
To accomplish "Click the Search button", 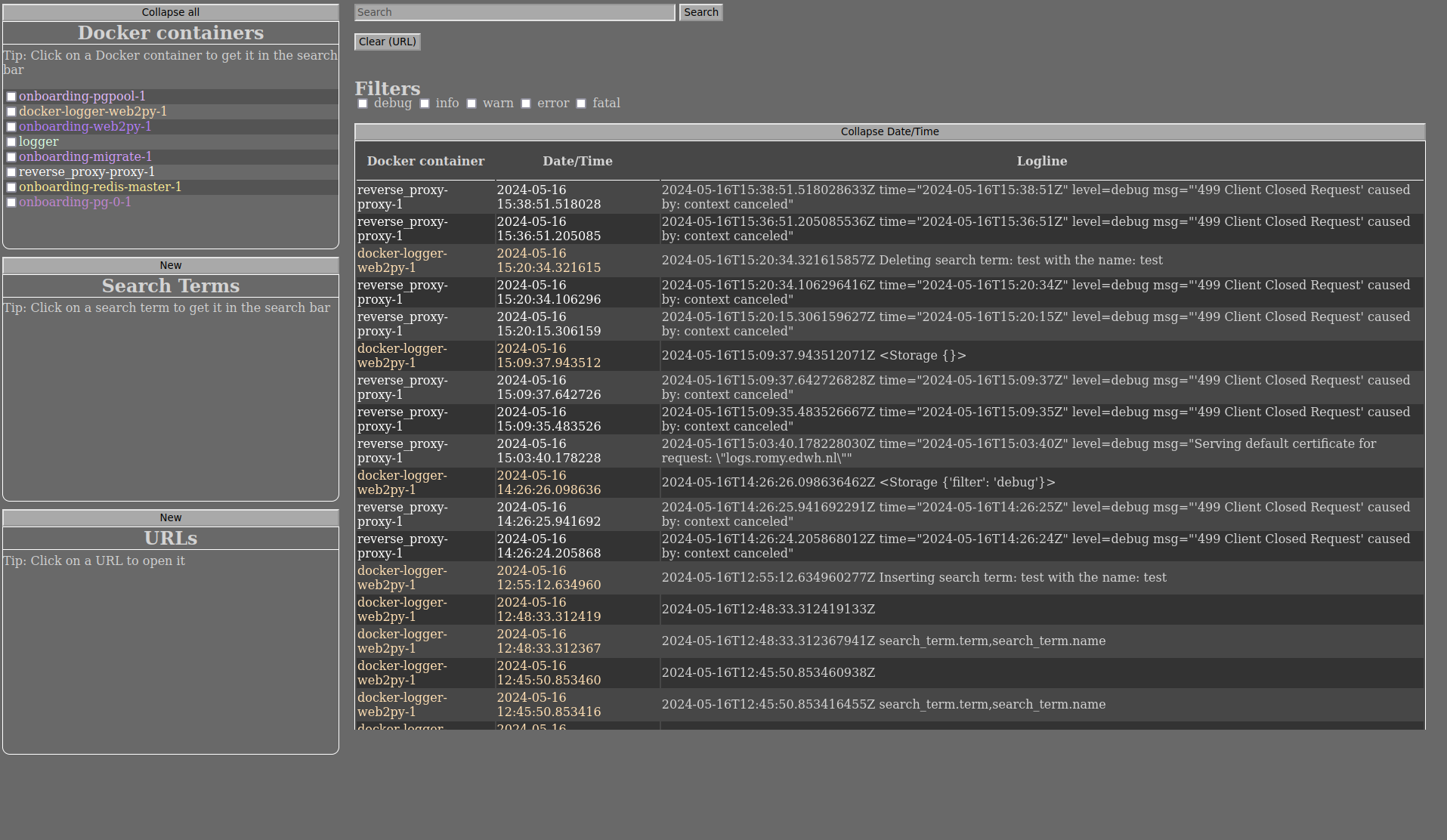I will point(701,12).
